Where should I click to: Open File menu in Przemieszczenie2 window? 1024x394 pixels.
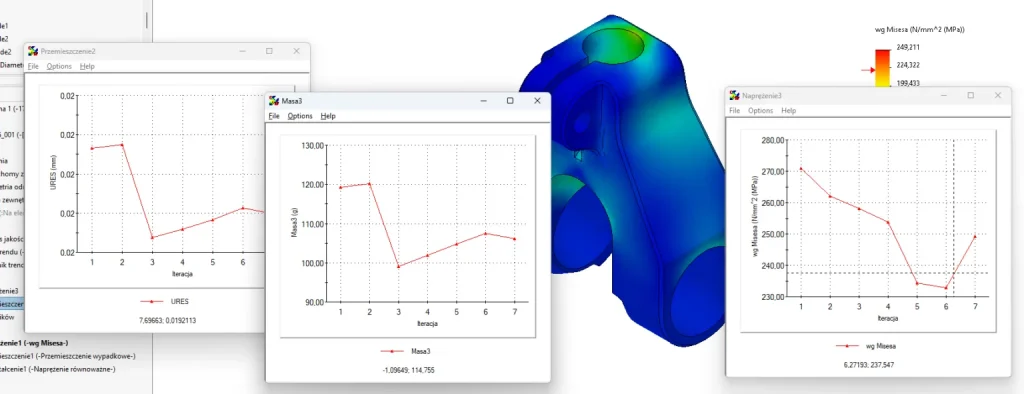[33, 67]
